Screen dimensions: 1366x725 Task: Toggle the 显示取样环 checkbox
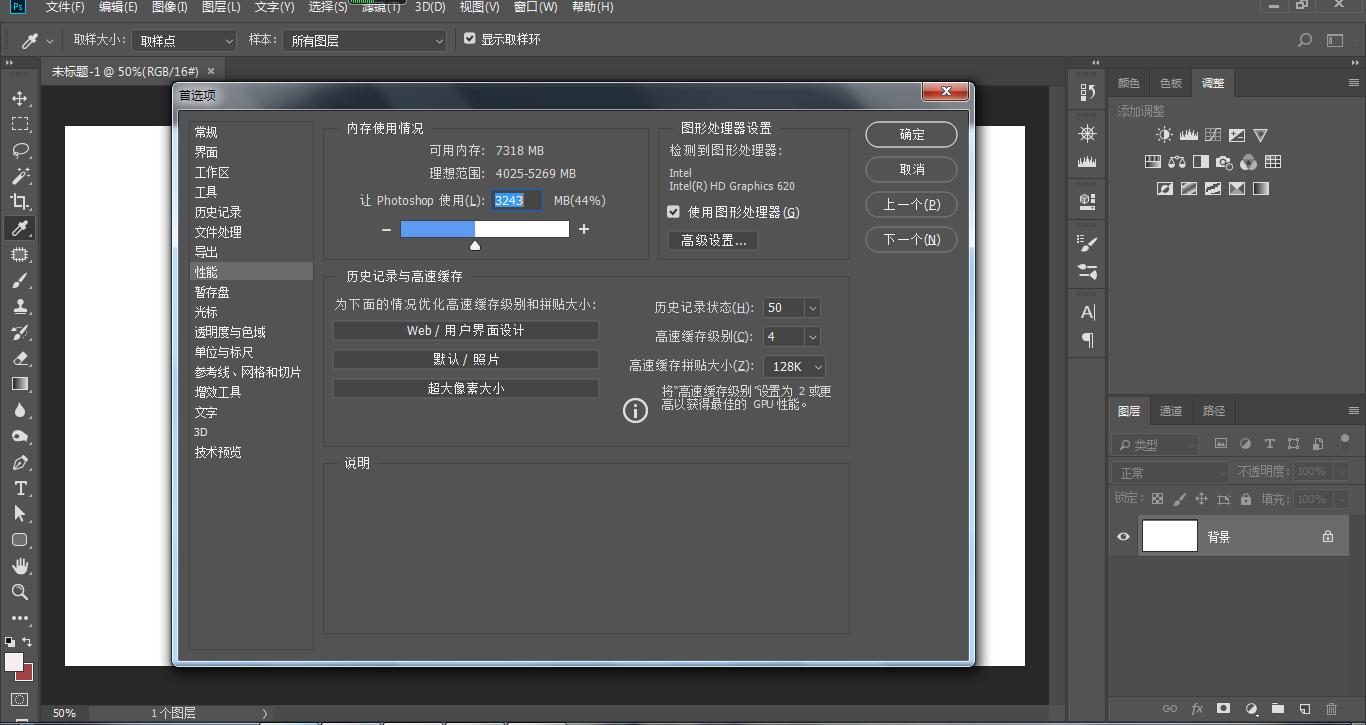click(x=469, y=39)
